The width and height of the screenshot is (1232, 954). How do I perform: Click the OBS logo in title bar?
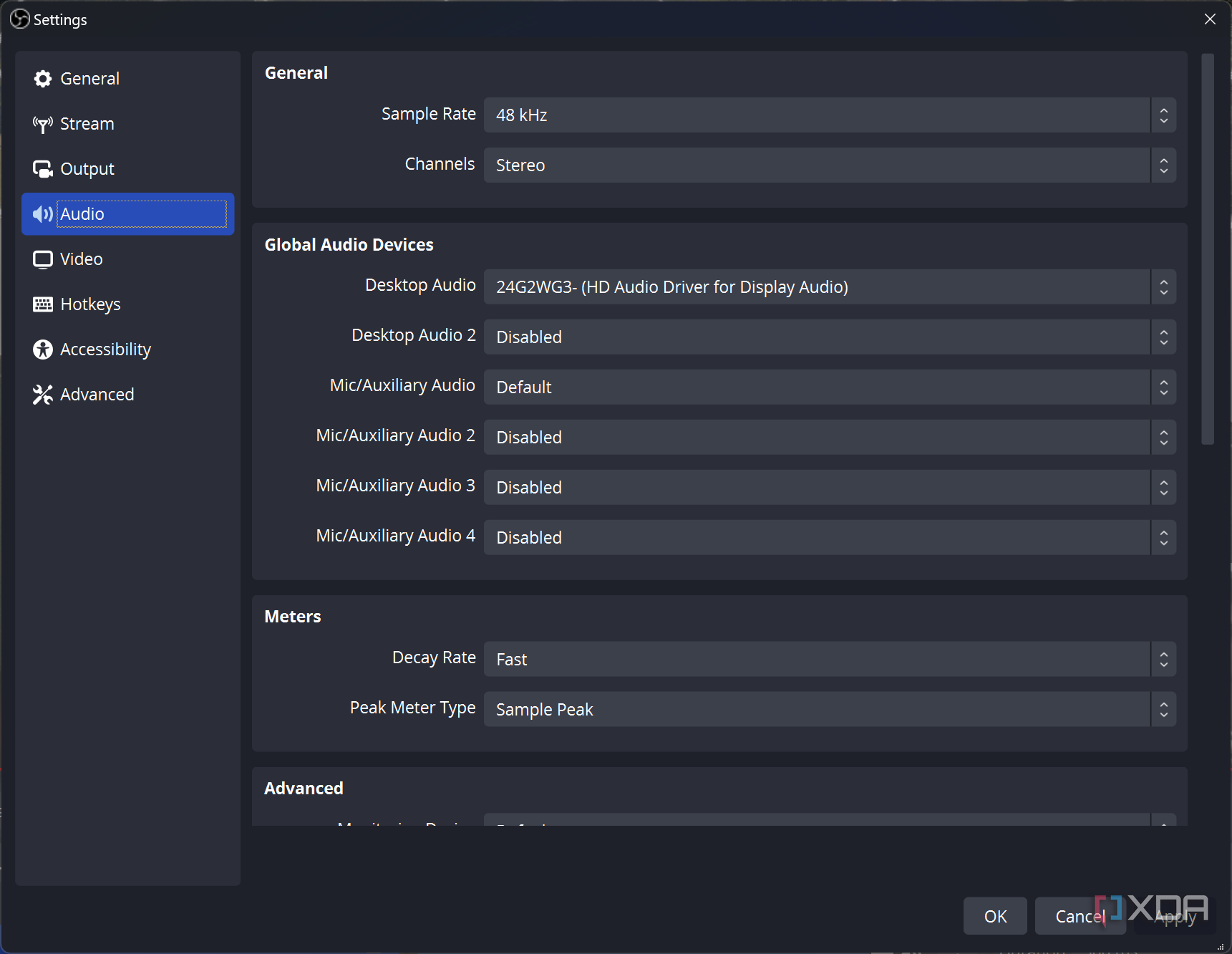(x=20, y=19)
